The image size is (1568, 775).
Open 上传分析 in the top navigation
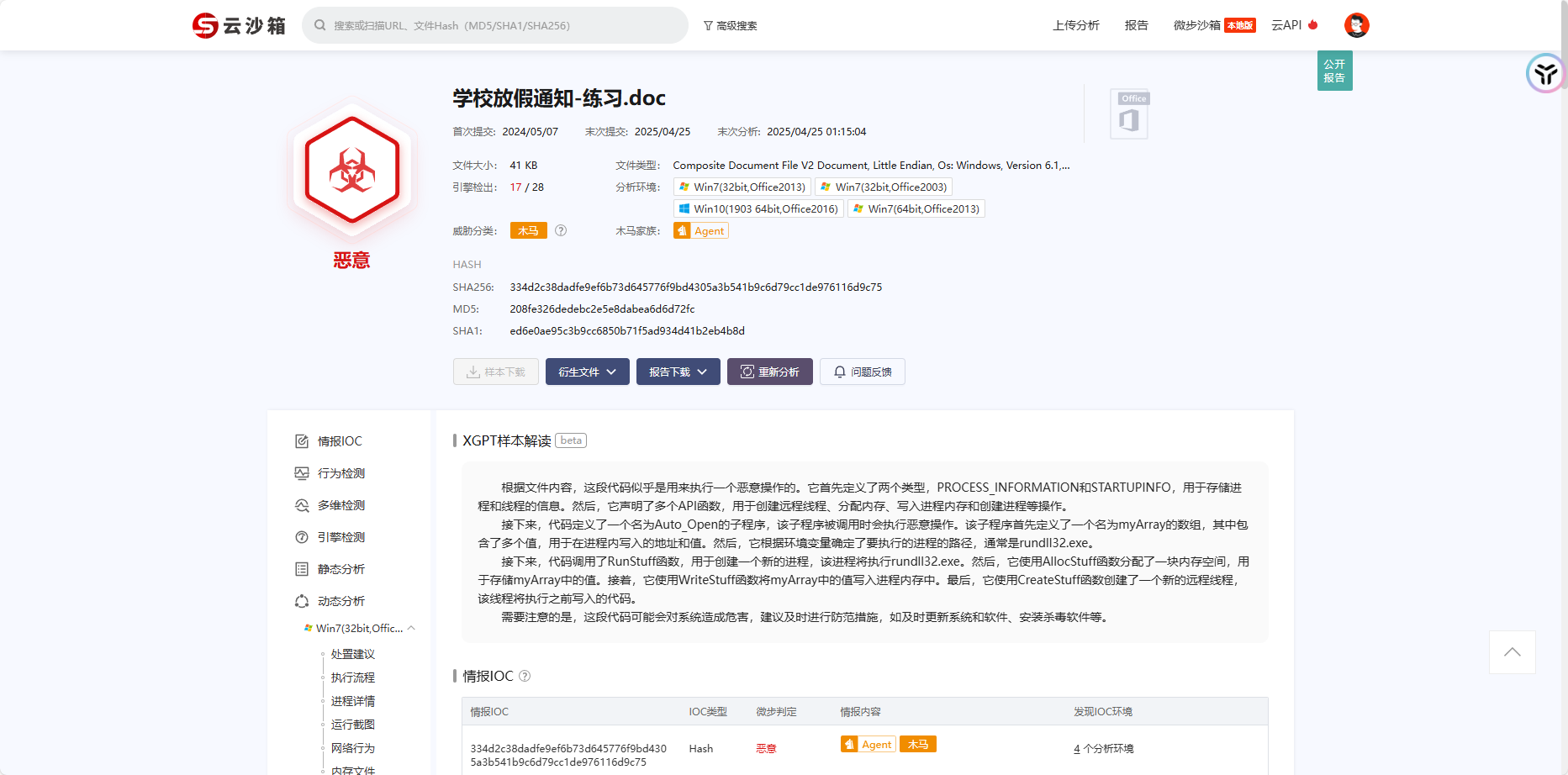coord(1075,25)
